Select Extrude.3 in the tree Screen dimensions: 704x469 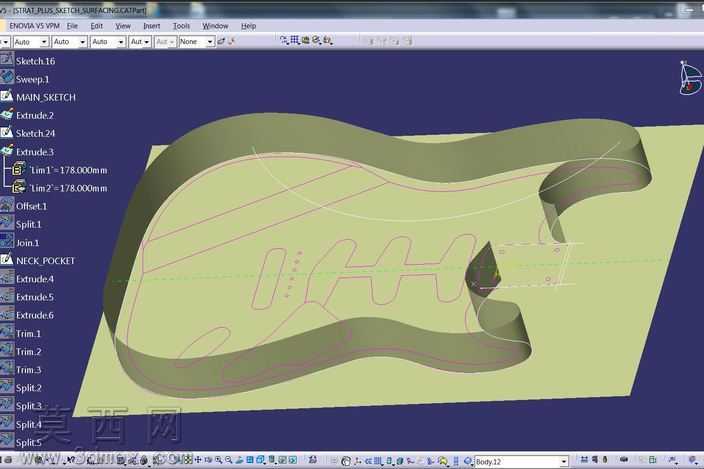coord(35,152)
